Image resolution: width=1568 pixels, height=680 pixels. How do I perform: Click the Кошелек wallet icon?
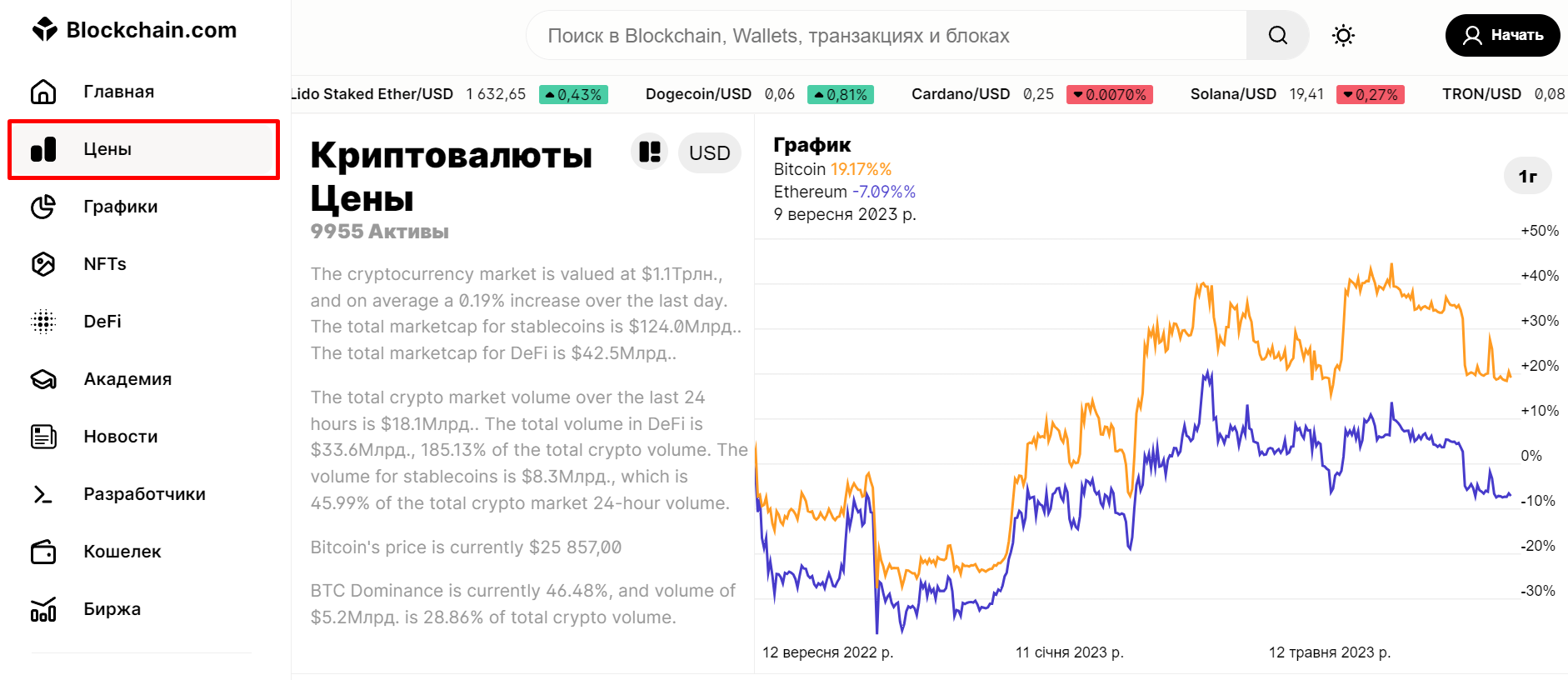[x=42, y=551]
